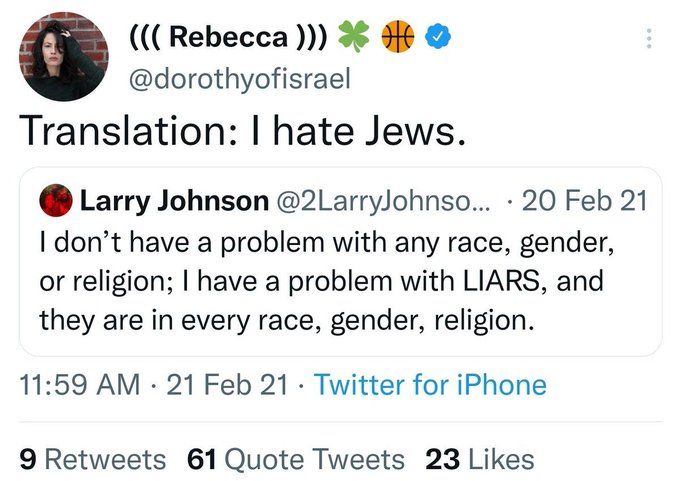View the 61 Quote Tweets list

click(296, 459)
